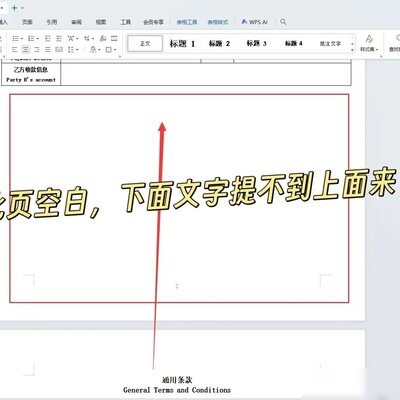
Task: Align paragraph text to the left
Action: (x=14, y=50)
